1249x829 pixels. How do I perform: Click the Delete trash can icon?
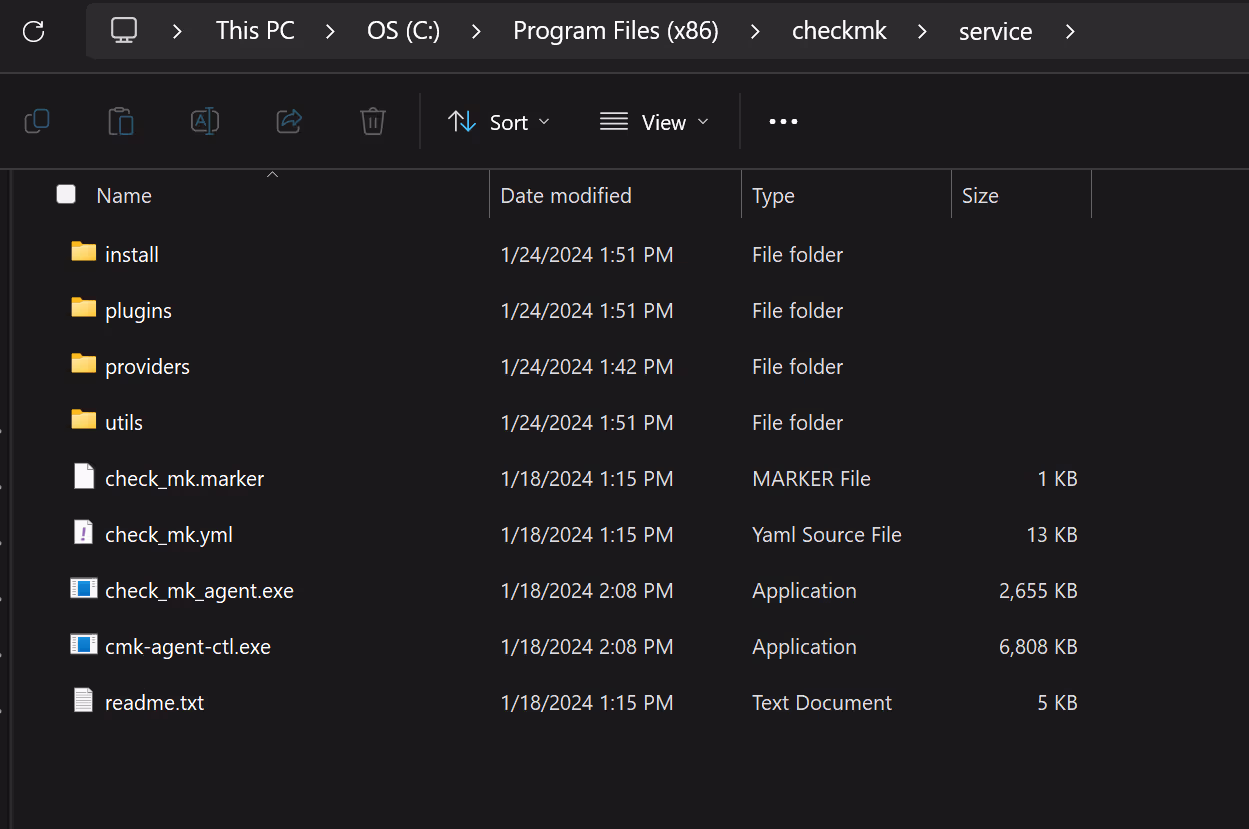tap(373, 122)
